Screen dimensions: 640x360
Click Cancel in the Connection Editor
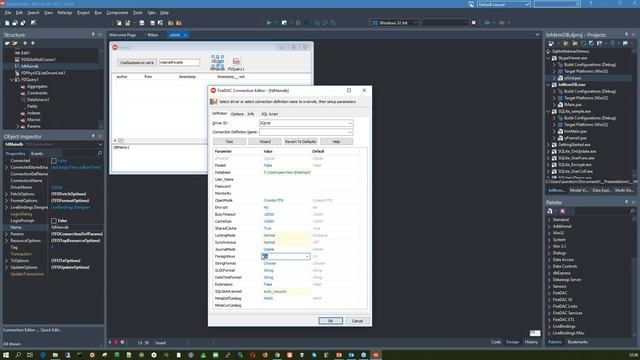tap(357, 321)
